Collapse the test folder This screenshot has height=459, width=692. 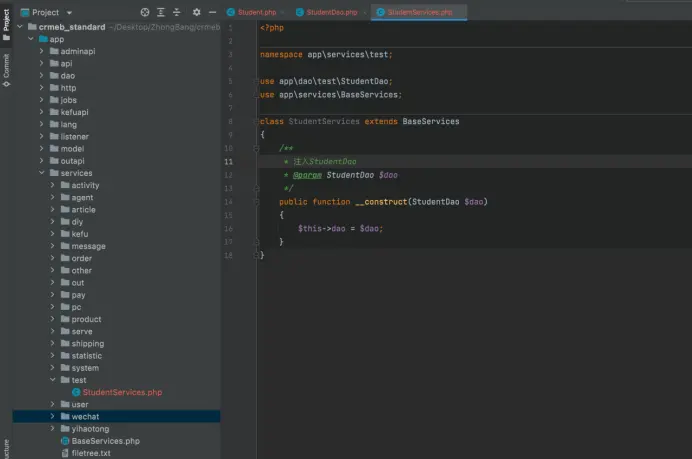pyautogui.click(x=53, y=380)
